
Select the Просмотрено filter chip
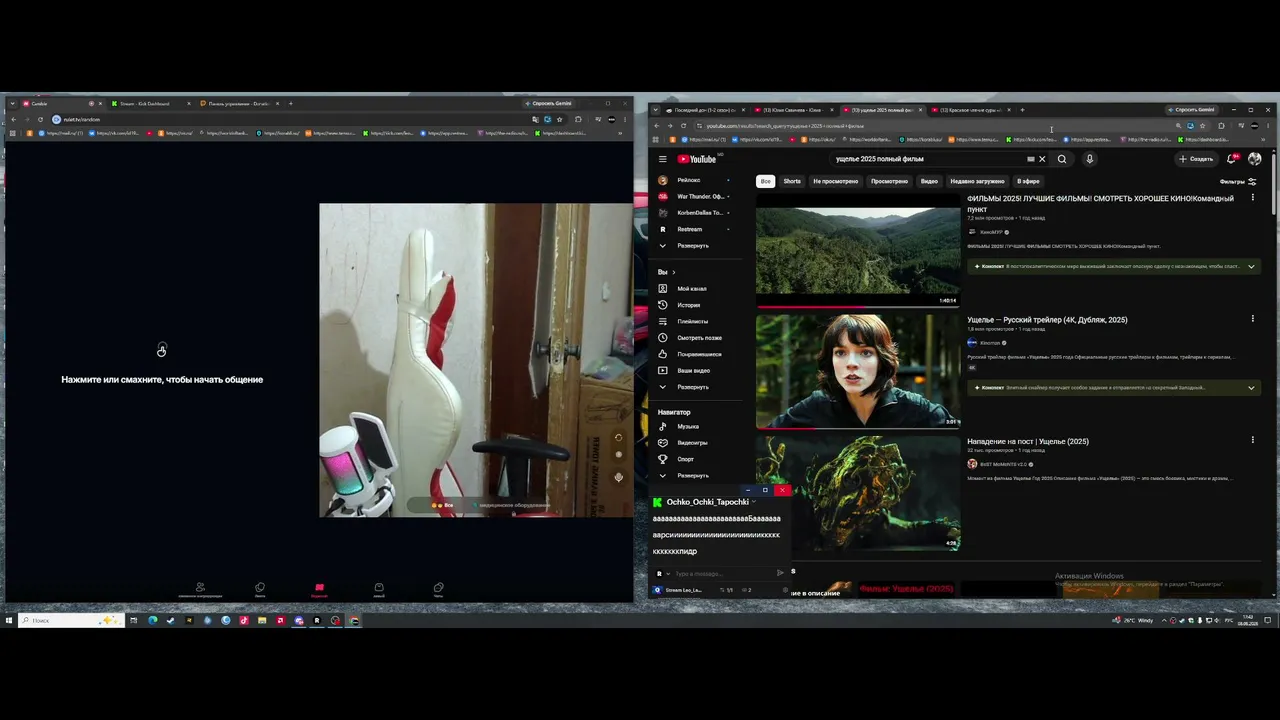click(x=889, y=181)
